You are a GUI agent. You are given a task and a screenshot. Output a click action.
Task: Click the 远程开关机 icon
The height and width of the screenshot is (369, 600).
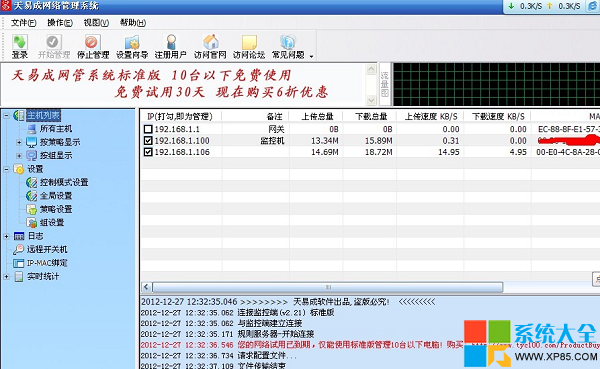pyautogui.click(x=18, y=250)
